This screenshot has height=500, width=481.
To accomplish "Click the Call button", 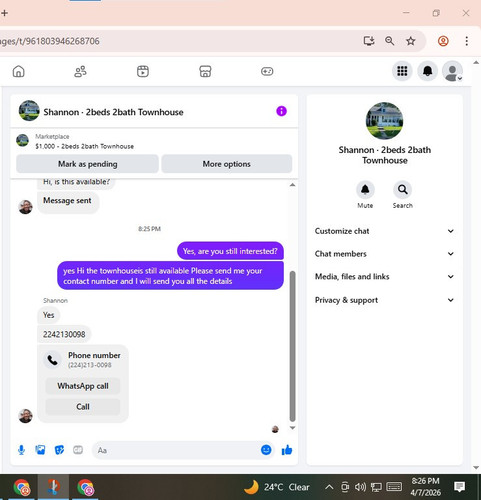I will (83, 407).
